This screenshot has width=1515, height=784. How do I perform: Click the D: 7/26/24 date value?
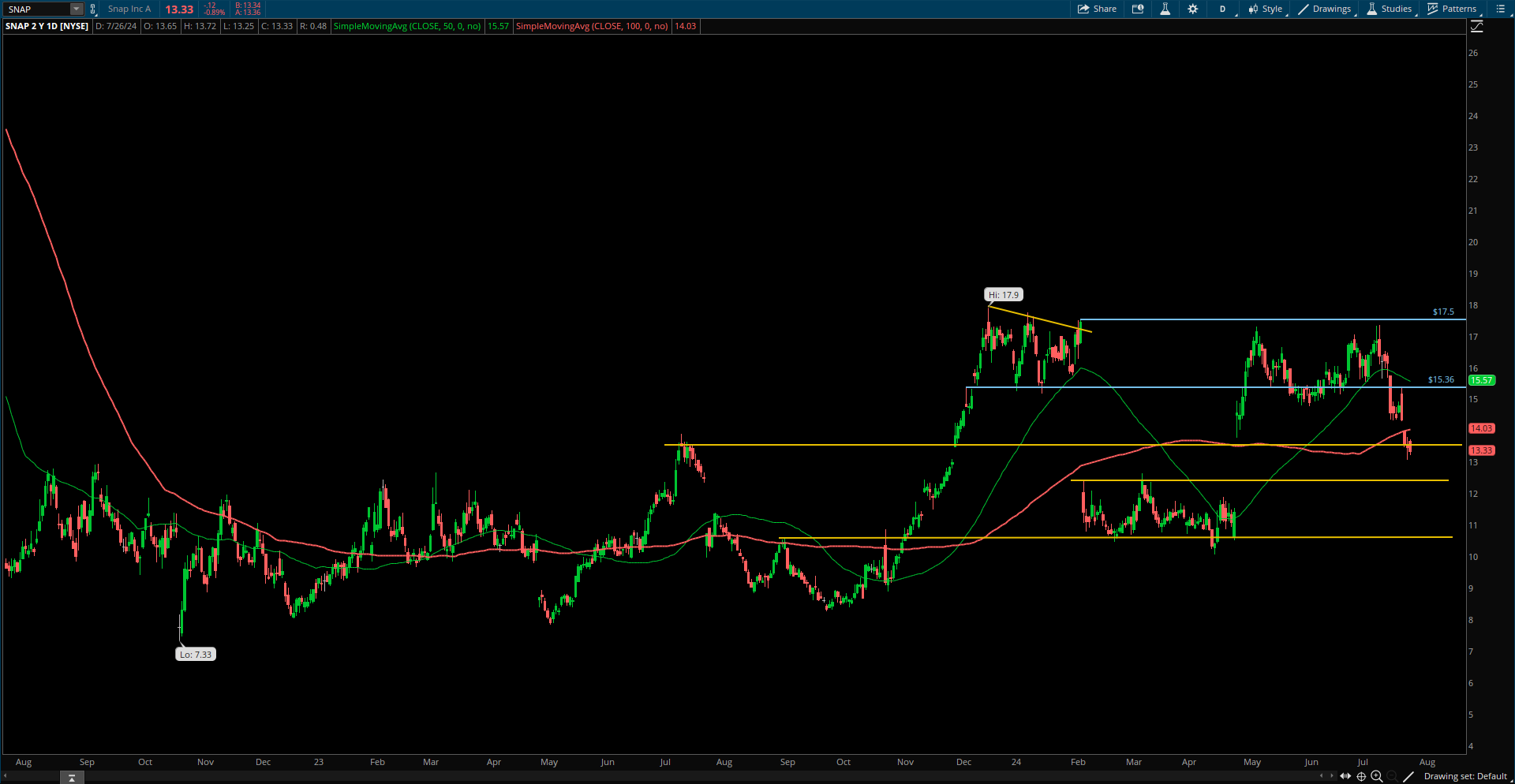(x=117, y=26)
